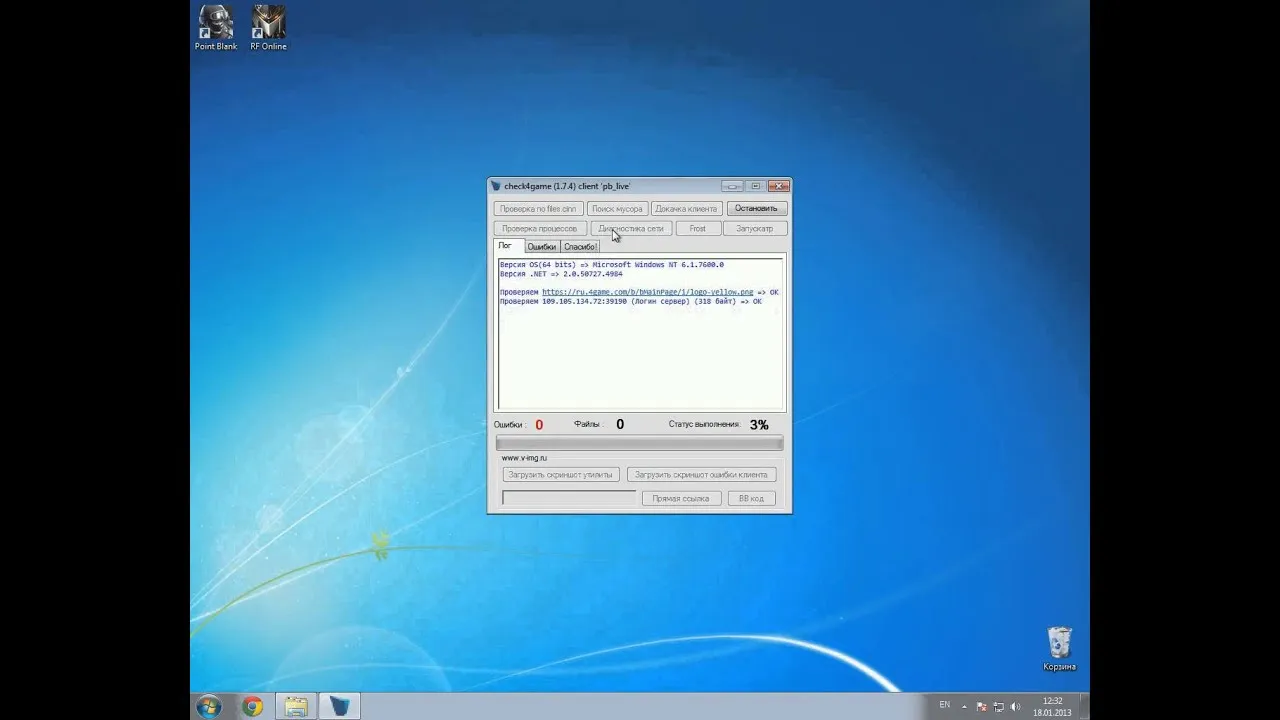This screenshot has width=1280, height=720.
Task: Switch to the Спасибо! tab
Action: pos(580,247)
